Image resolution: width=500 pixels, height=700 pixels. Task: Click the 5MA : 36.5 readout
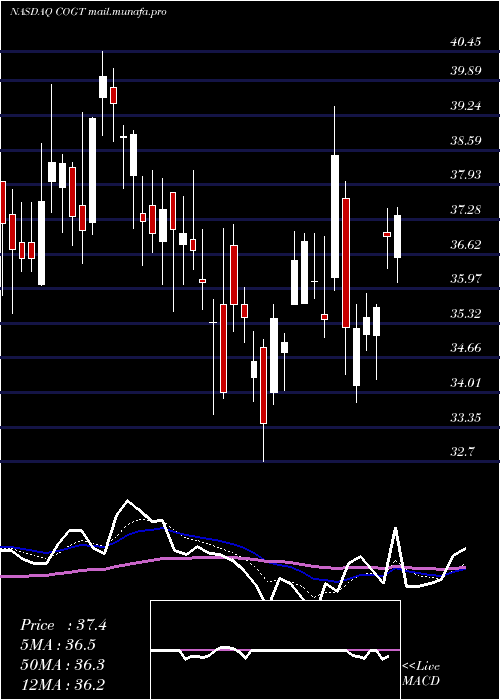(x=58, y=645)
